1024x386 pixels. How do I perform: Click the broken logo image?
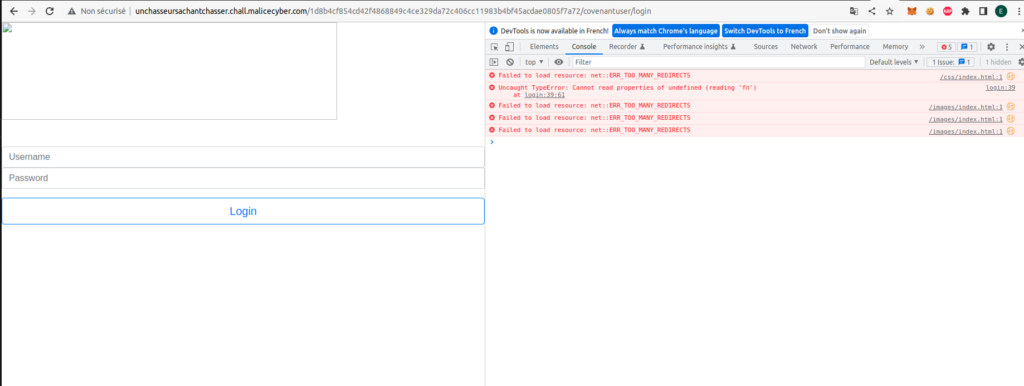[x=169, y=71]
